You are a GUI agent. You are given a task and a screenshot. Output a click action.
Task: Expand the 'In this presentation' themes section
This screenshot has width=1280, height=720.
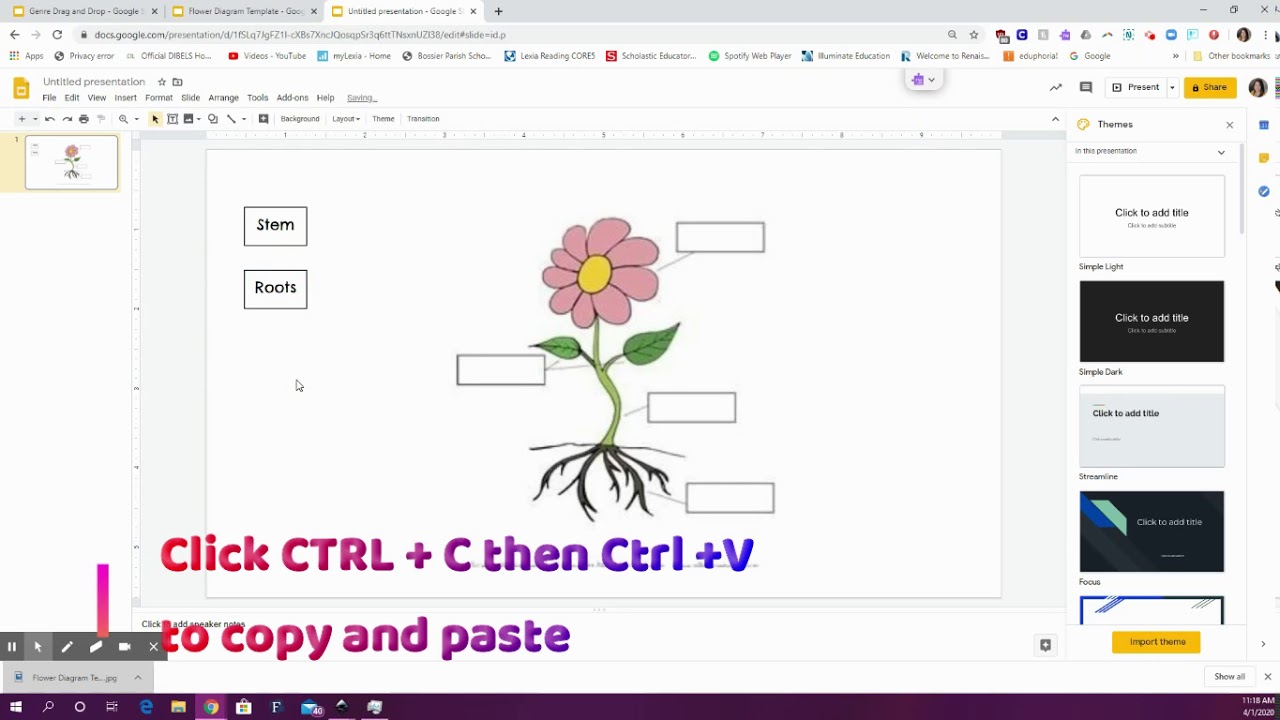coord(1221,152)
